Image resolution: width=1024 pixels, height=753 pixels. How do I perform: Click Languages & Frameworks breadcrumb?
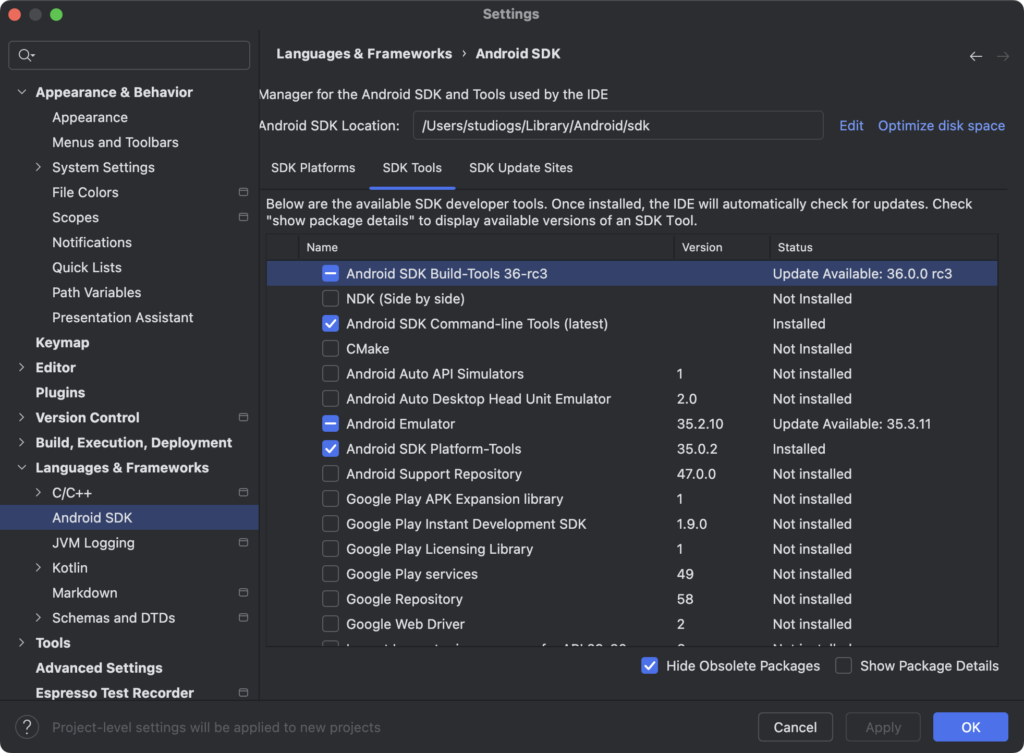[x=364, y=54]
